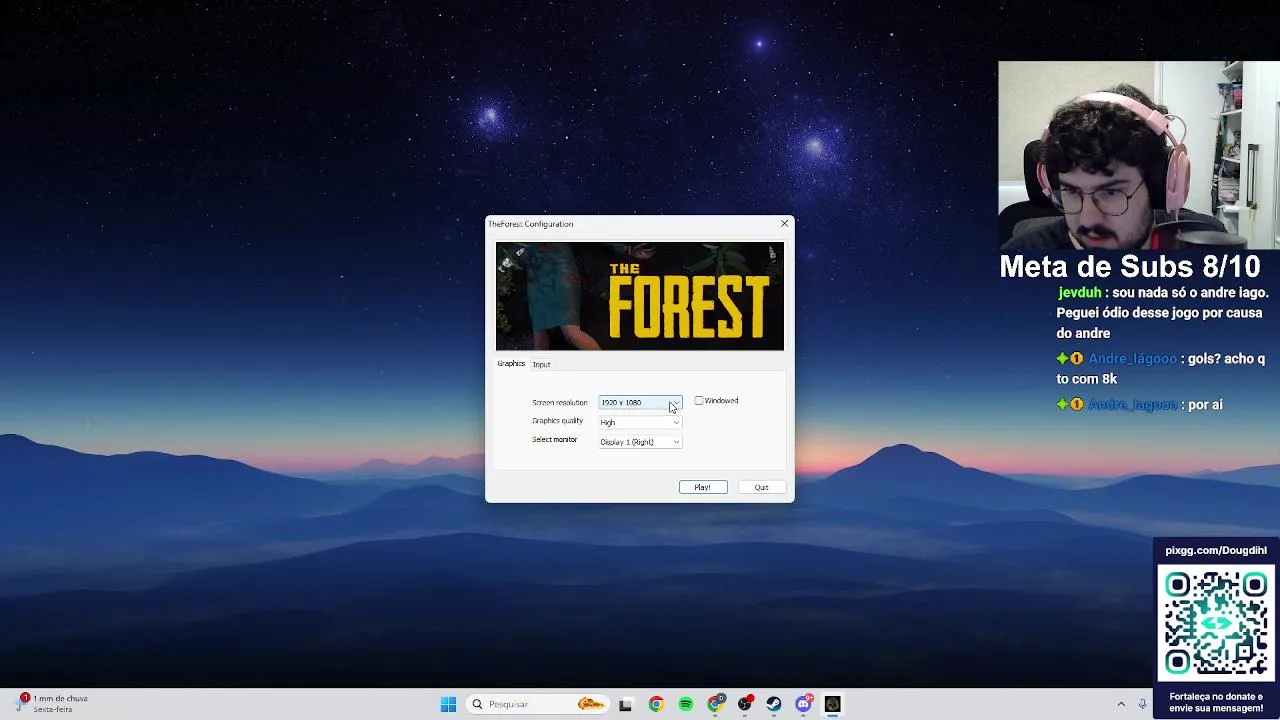Screen dimensions: 1280x720
Task: Click The Forest taskbar icon
Action: pyautogui.click(x=833, y=704)
